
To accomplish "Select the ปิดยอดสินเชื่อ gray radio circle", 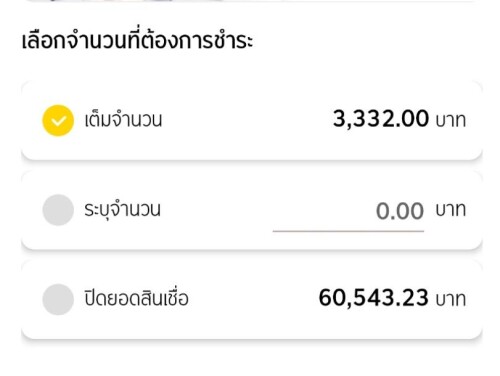I will pyautogui.click(x=58, y=299).
